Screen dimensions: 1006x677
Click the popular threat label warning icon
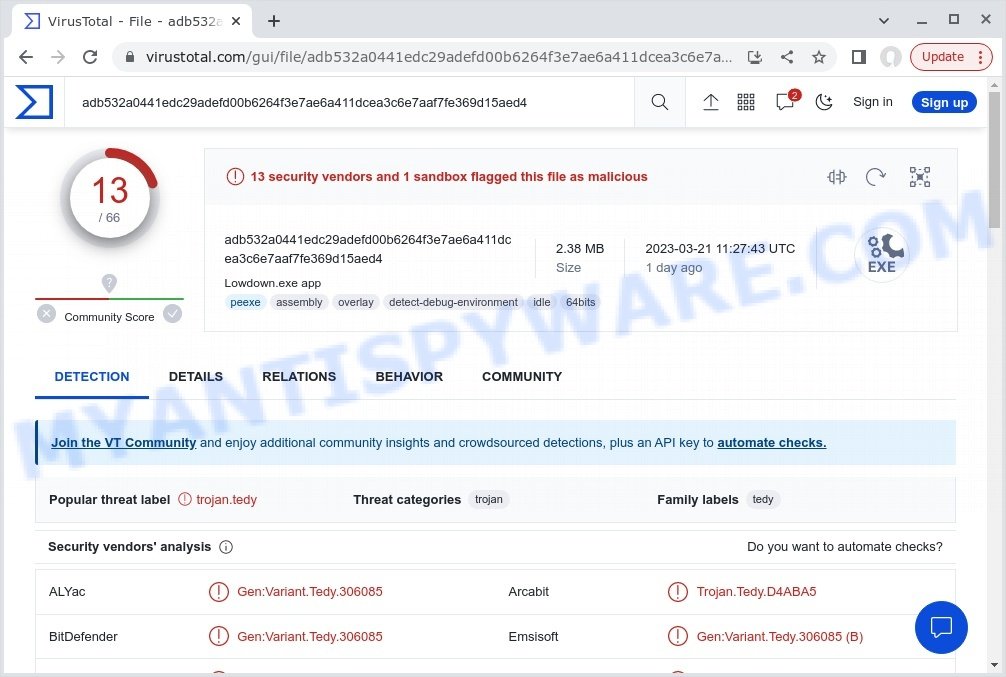tap(185, 499)
